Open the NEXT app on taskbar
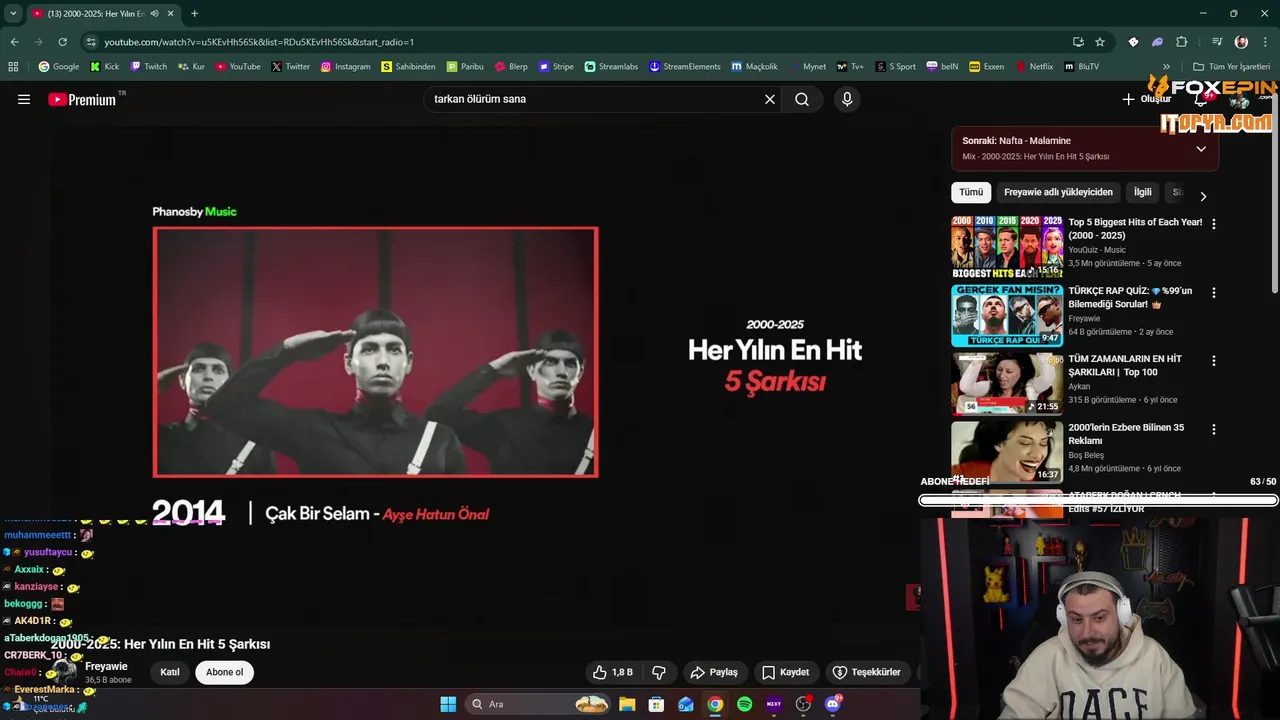 click(774, 704)
